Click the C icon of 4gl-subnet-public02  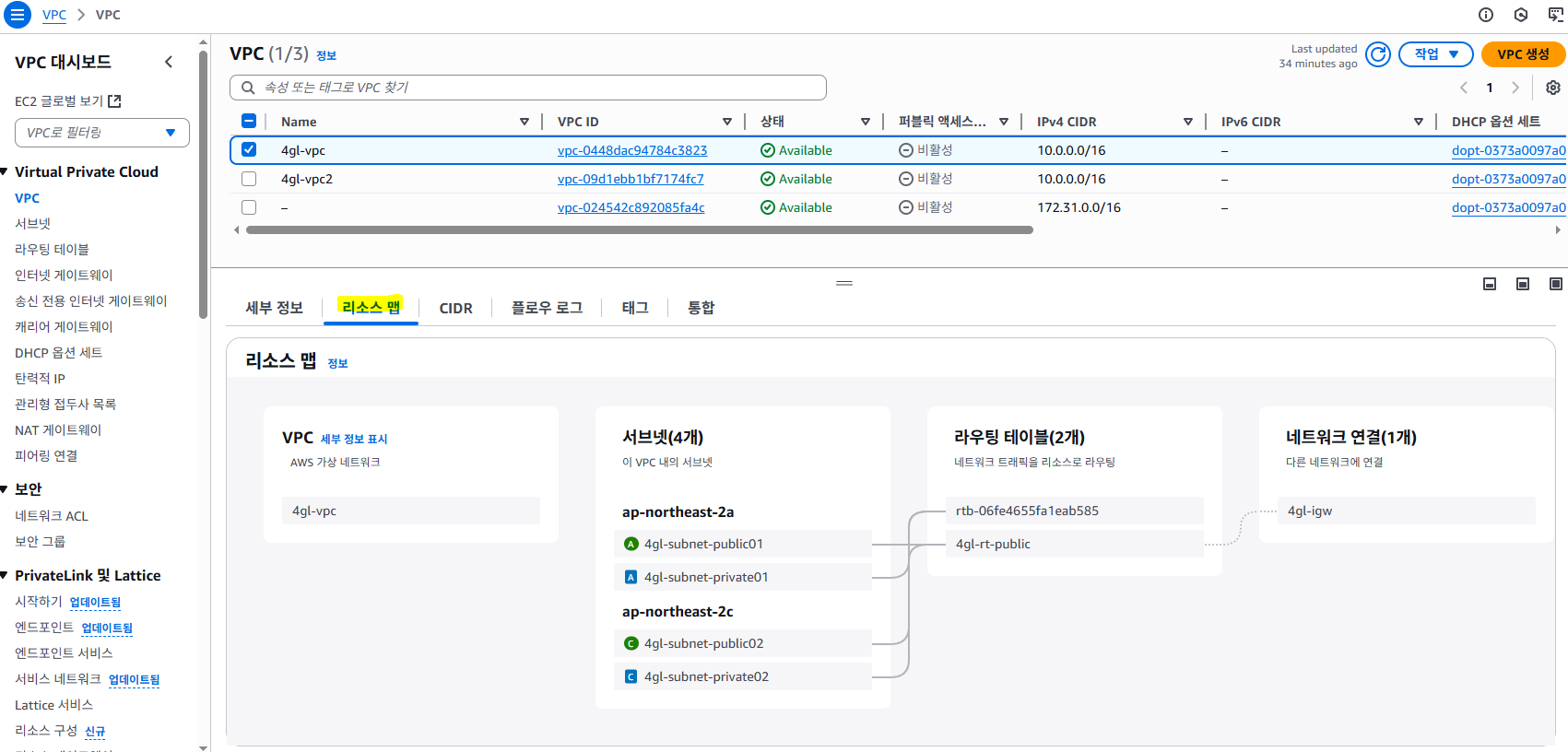click(x=631, y=643)
